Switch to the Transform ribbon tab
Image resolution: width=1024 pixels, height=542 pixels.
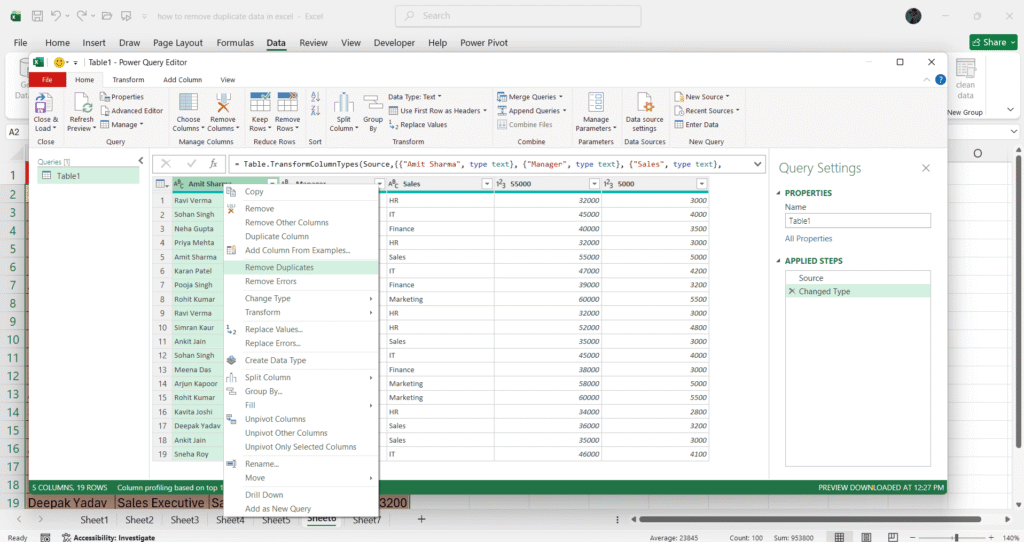point(128,80)
